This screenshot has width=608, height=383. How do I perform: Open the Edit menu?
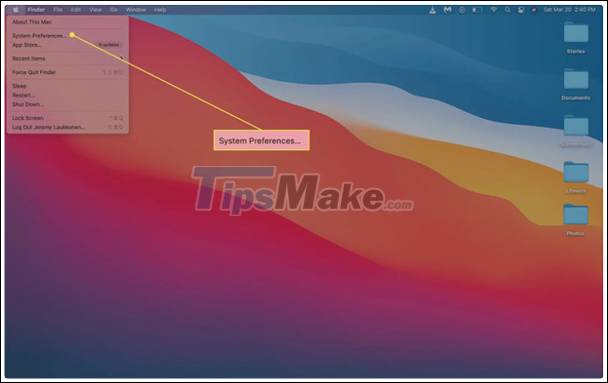pos(76,10)
